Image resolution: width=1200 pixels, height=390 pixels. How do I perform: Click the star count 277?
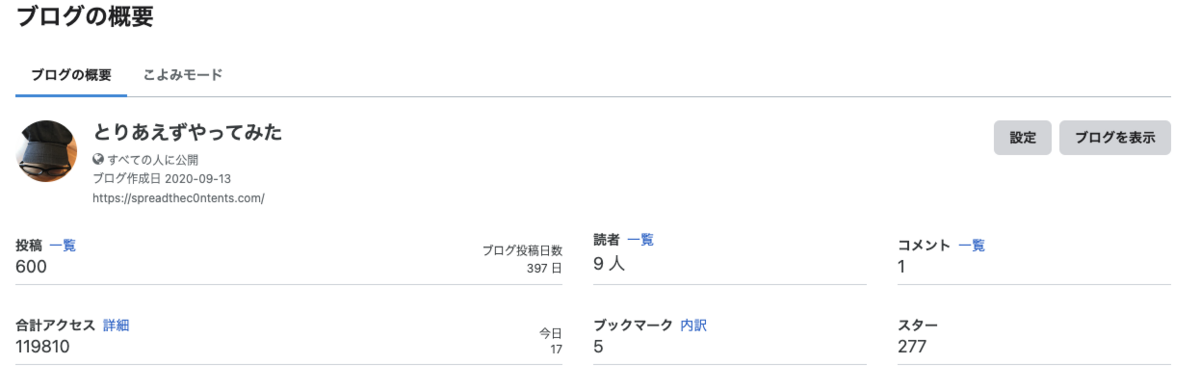[x=912, y=346]
